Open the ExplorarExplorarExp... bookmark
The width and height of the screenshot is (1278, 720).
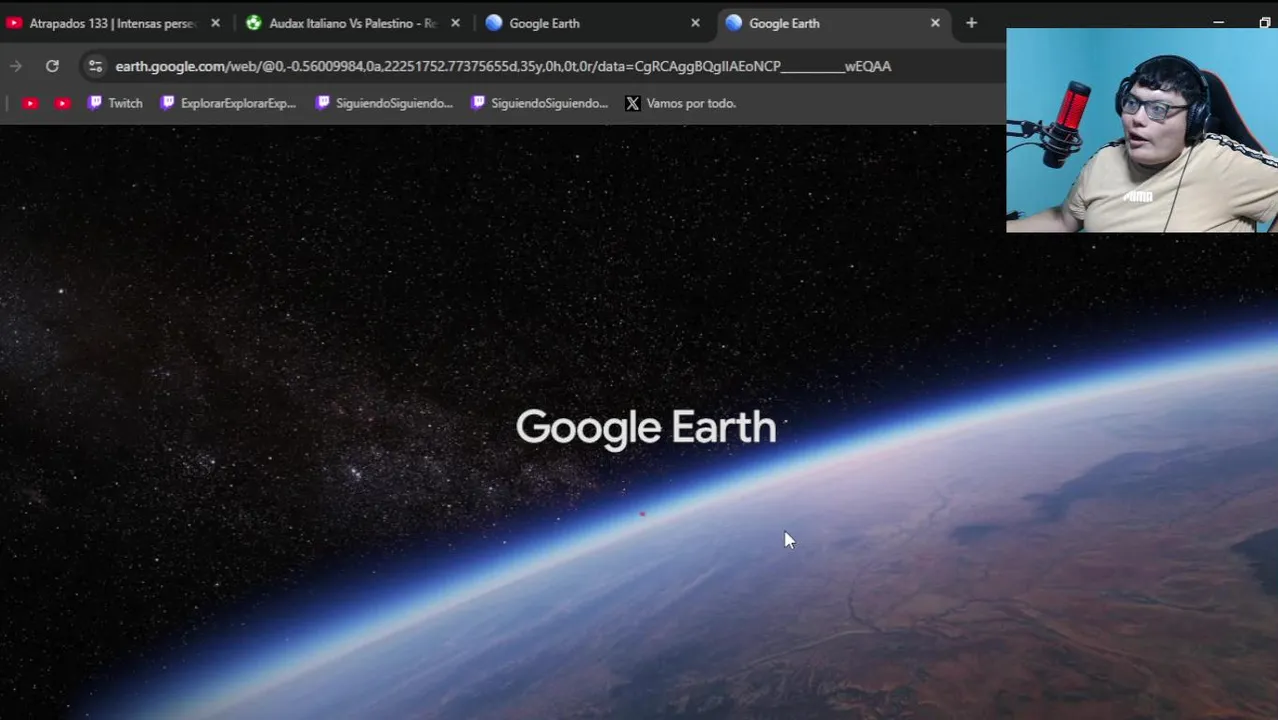pyautogui.click(x=228, y=103)
